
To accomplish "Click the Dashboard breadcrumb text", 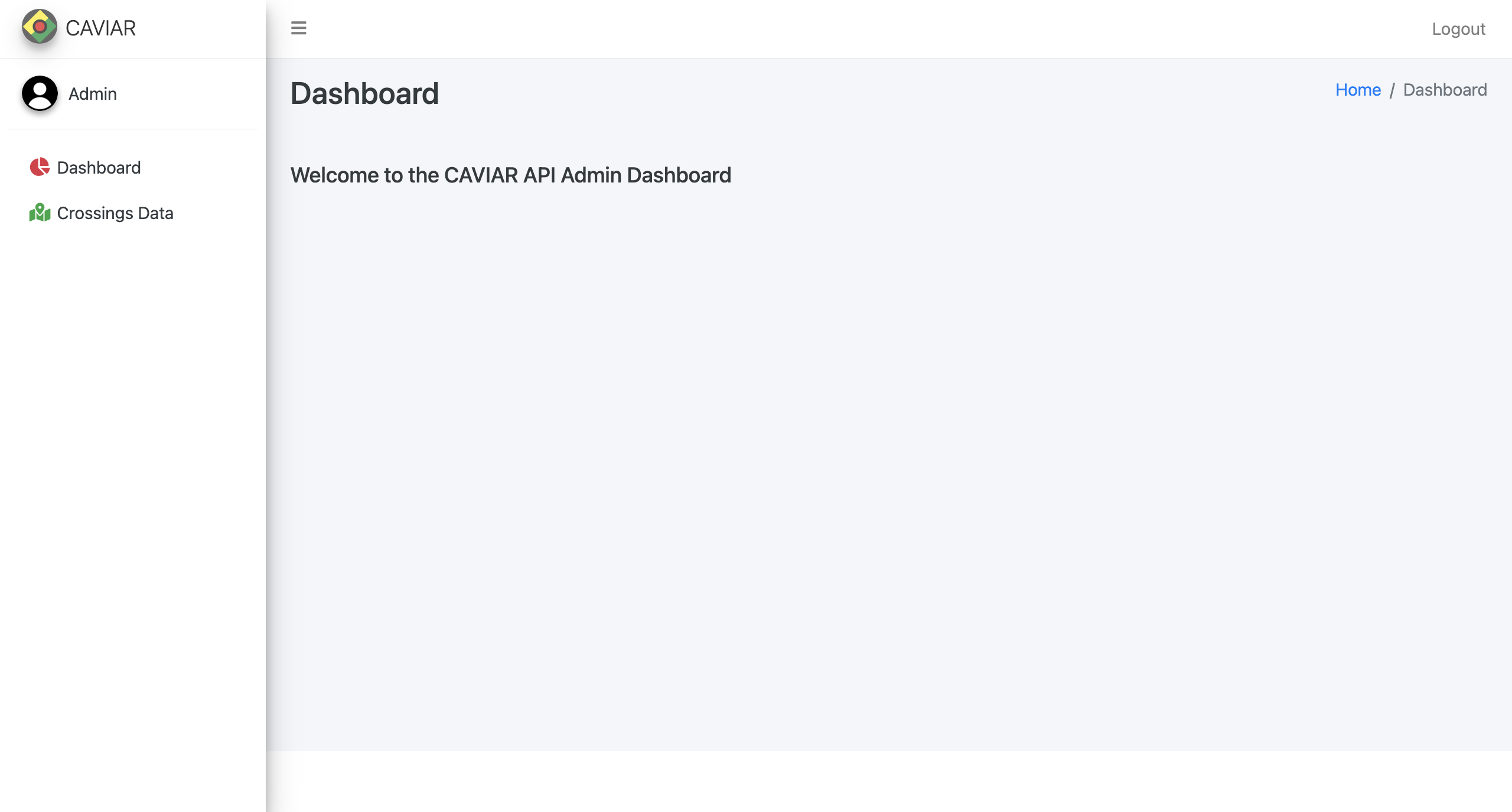I will tap(1445, 90).
